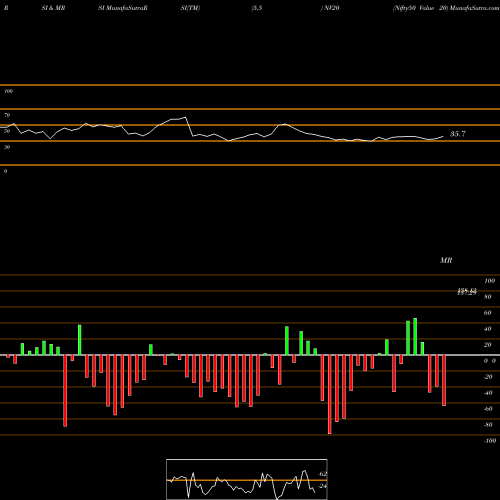The height and width of the screenshot is (500, 500).
Task: Open the mini overview chart thumbnail at the bottom
Action: tap(247, 479)
